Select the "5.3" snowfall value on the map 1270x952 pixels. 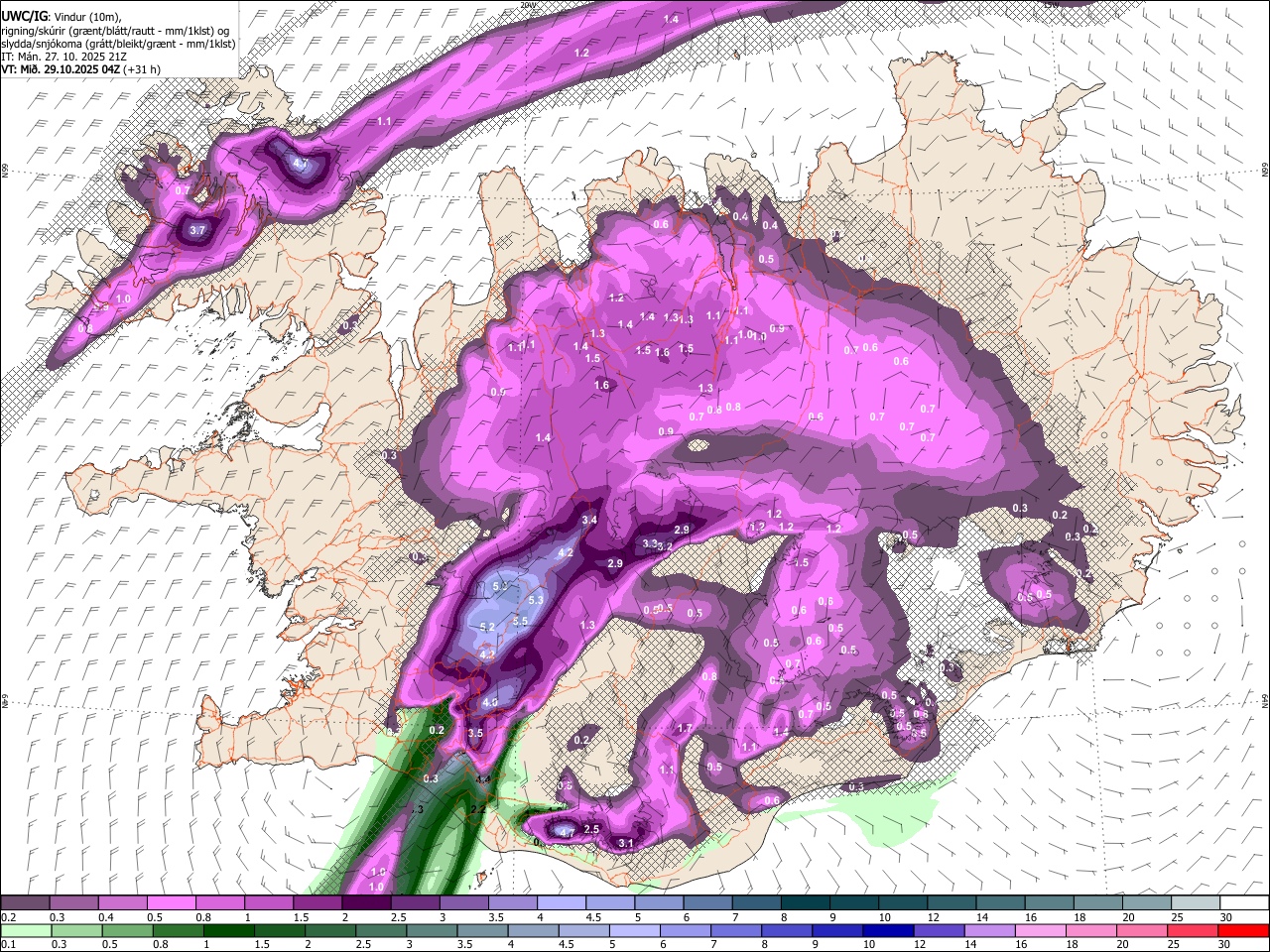coord(536,600)
